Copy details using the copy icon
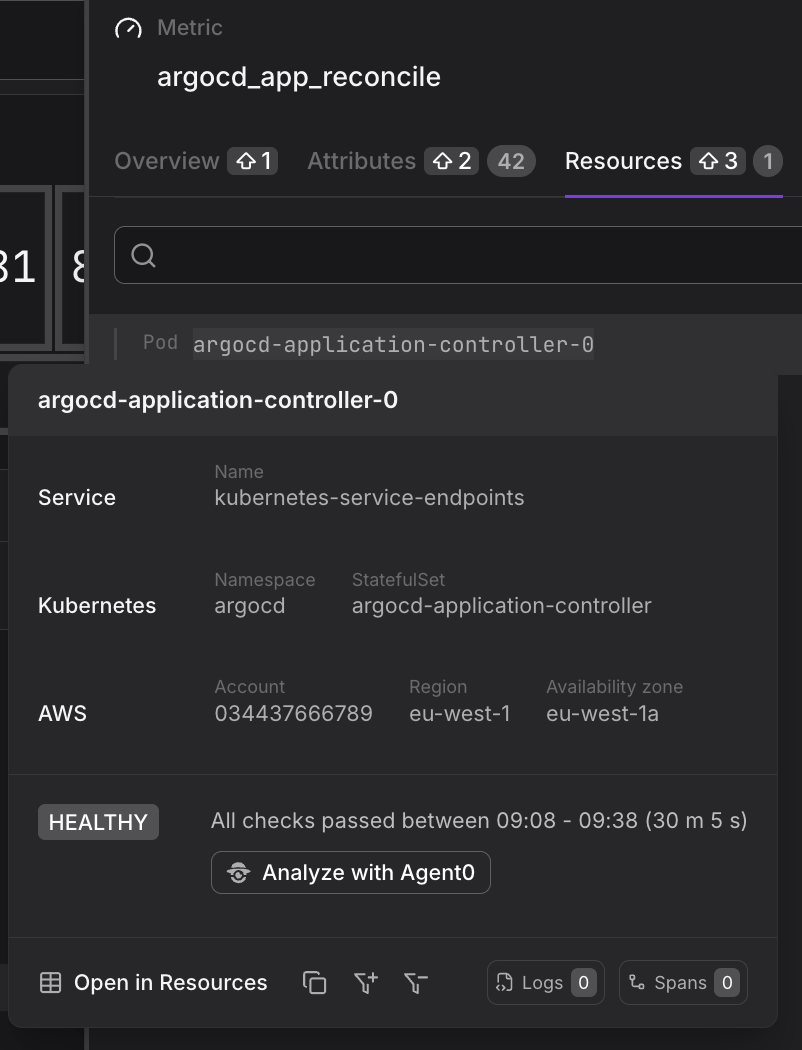Viewport: 802px width, 1050px height. coord(315,983)
